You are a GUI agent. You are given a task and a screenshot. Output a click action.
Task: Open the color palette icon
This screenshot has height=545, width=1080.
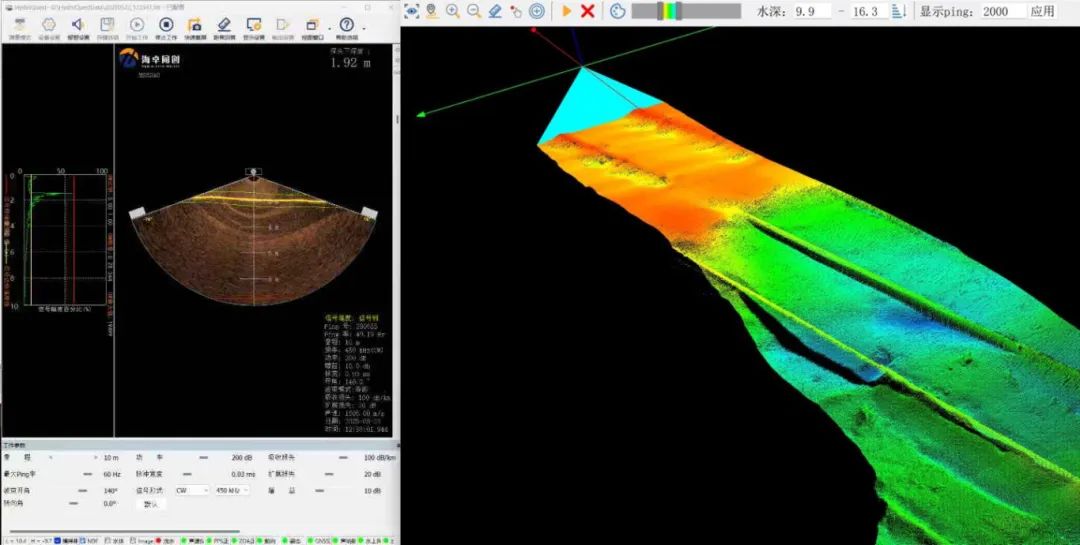(x=617, y=11)
